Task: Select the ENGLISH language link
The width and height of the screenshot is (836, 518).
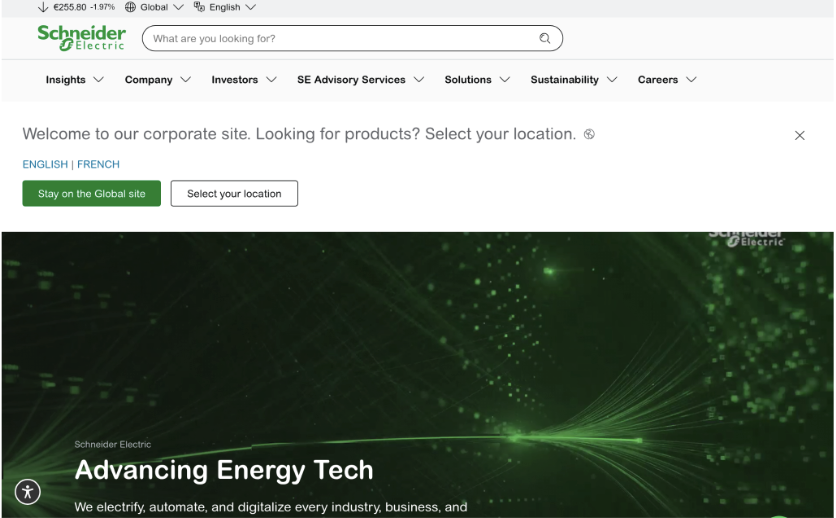Action: click(45, 164)
